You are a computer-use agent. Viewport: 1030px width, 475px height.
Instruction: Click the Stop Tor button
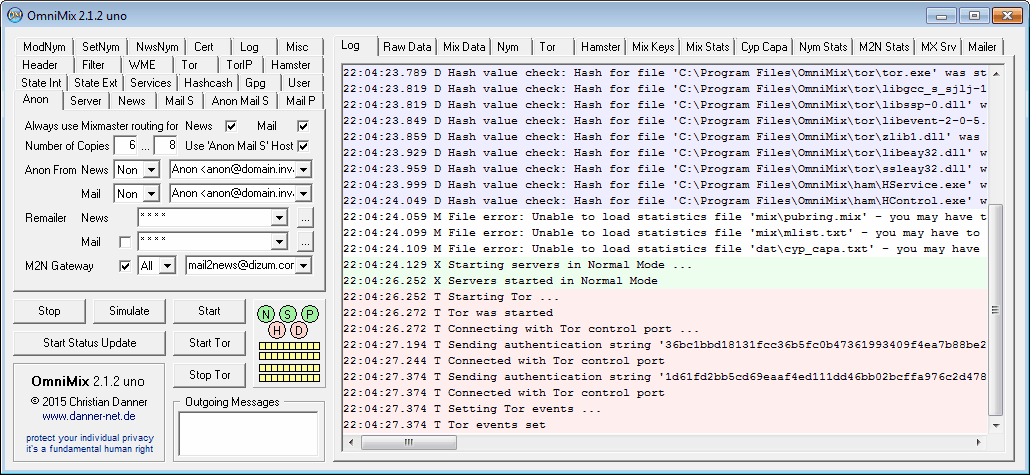210,375
